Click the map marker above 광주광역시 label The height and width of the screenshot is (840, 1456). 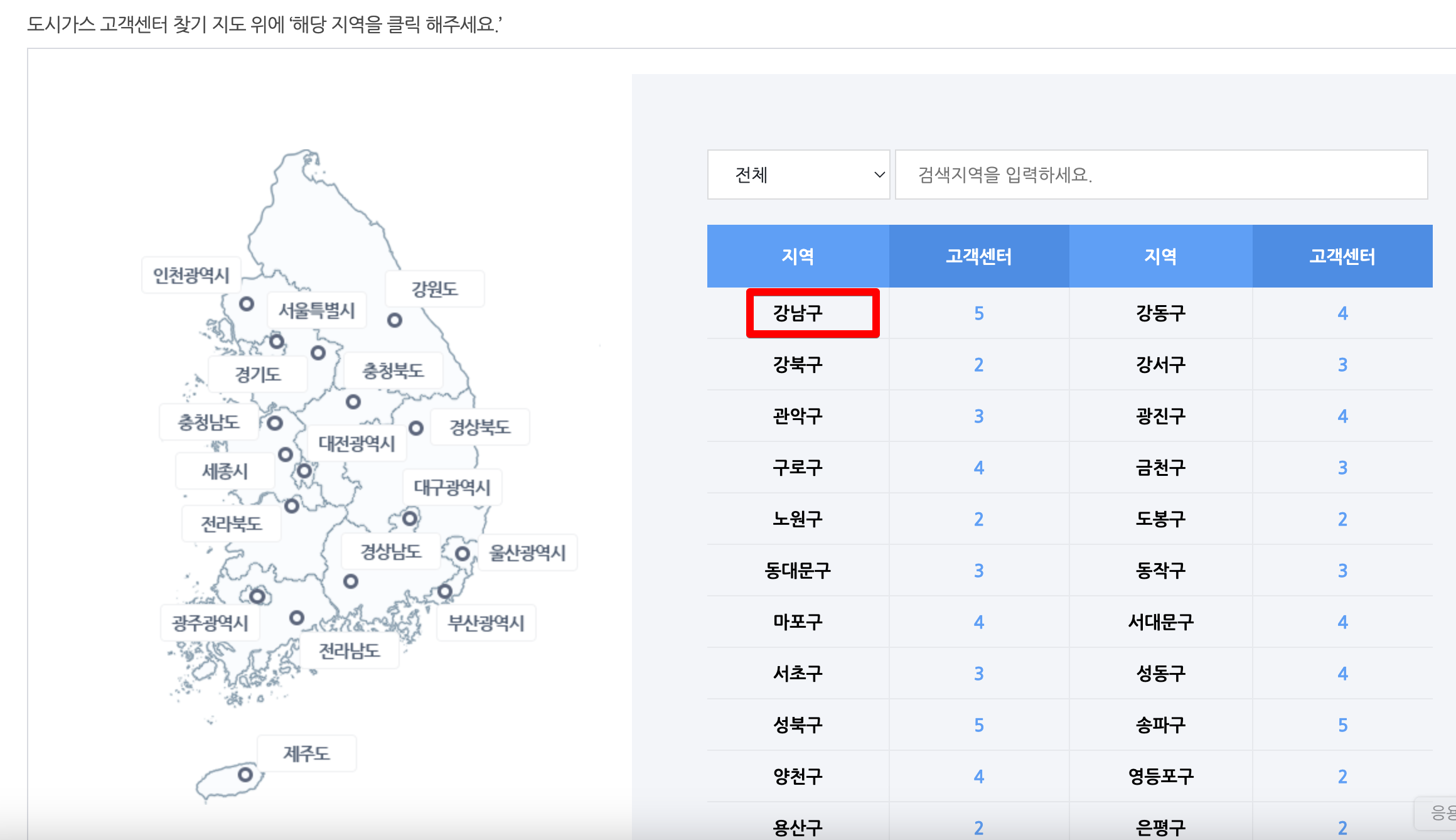tap(257, 595)
